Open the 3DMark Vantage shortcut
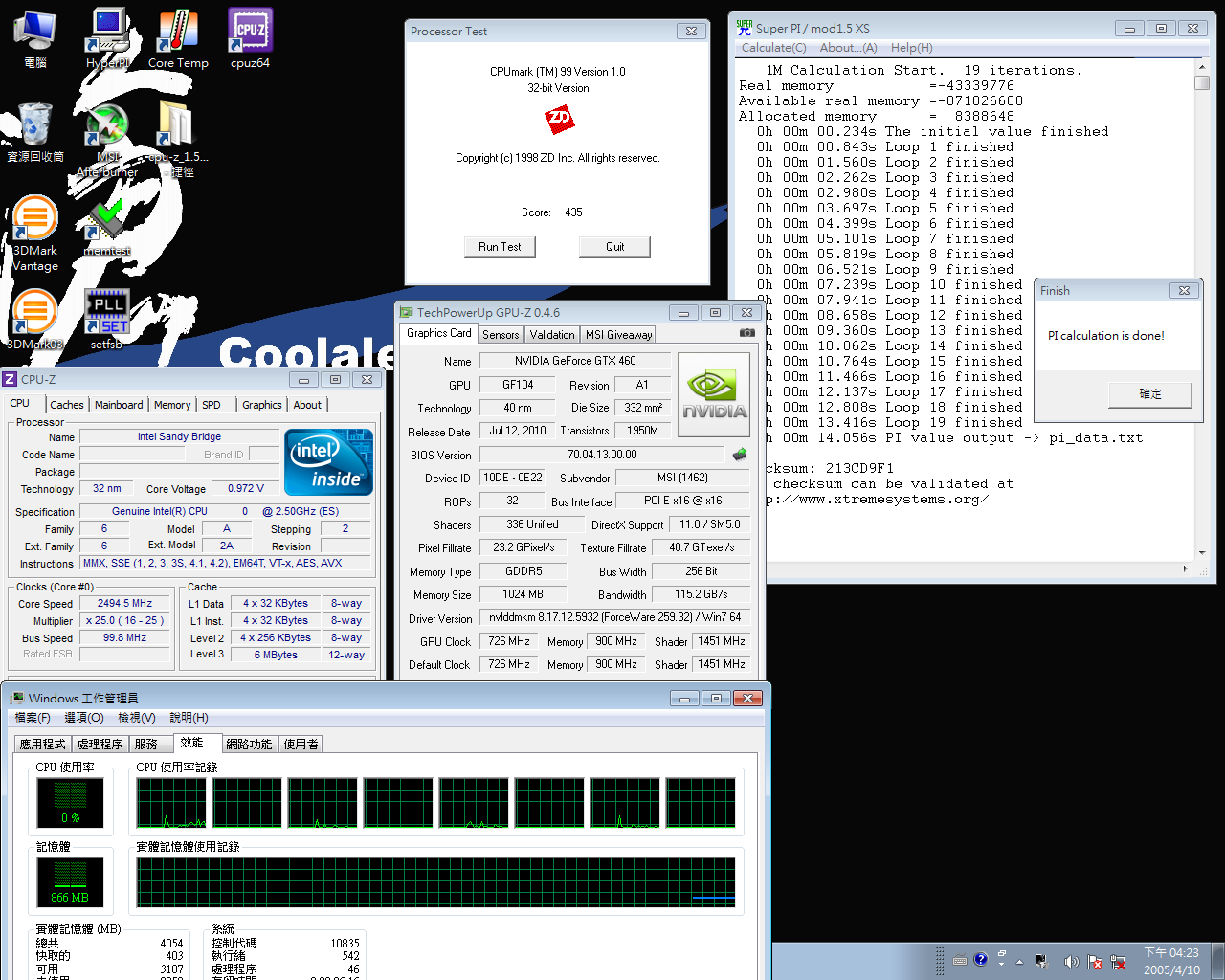The width and height of the screenshot is (1225, 980). pos(34,234)
